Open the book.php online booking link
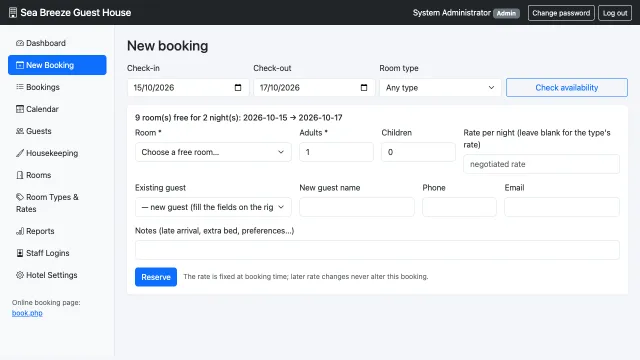The image size is (640, 360). (x=27, y=313)
